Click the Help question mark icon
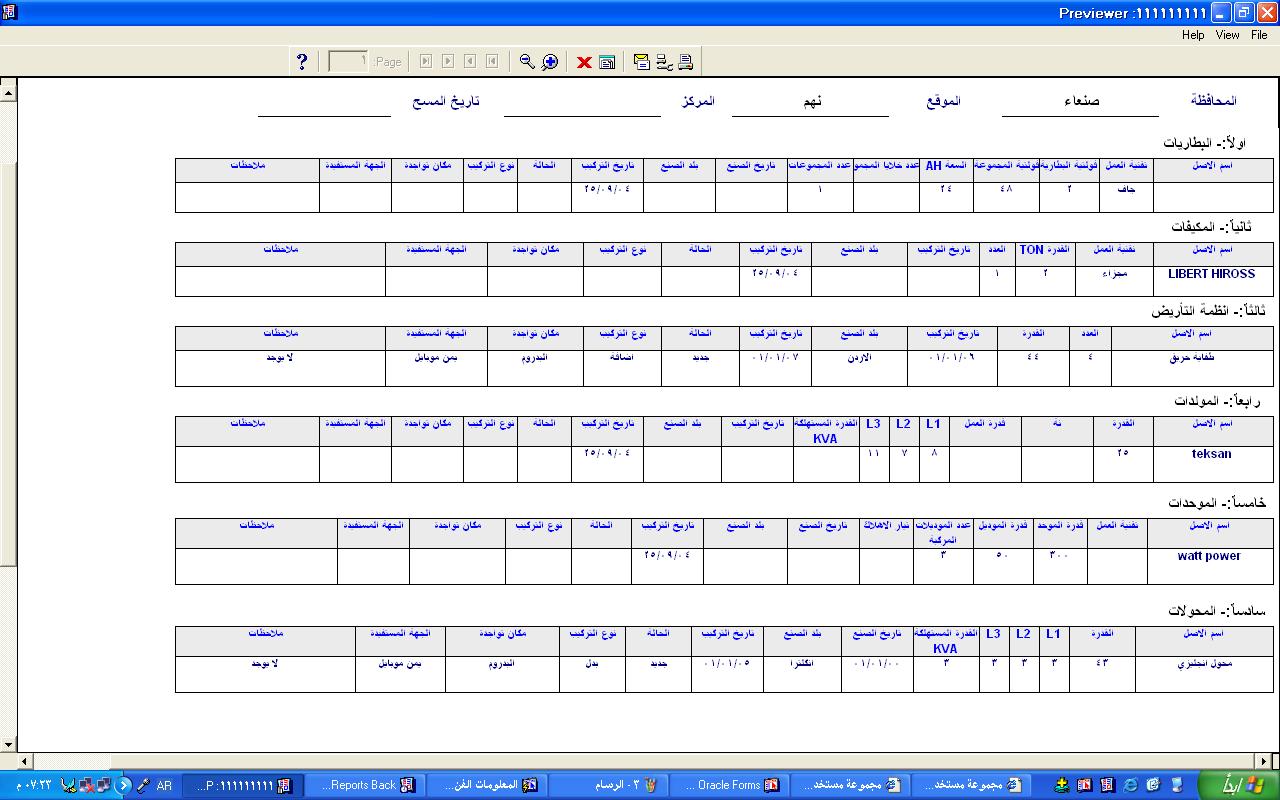 pyautogui.click(x=302, y=62)
